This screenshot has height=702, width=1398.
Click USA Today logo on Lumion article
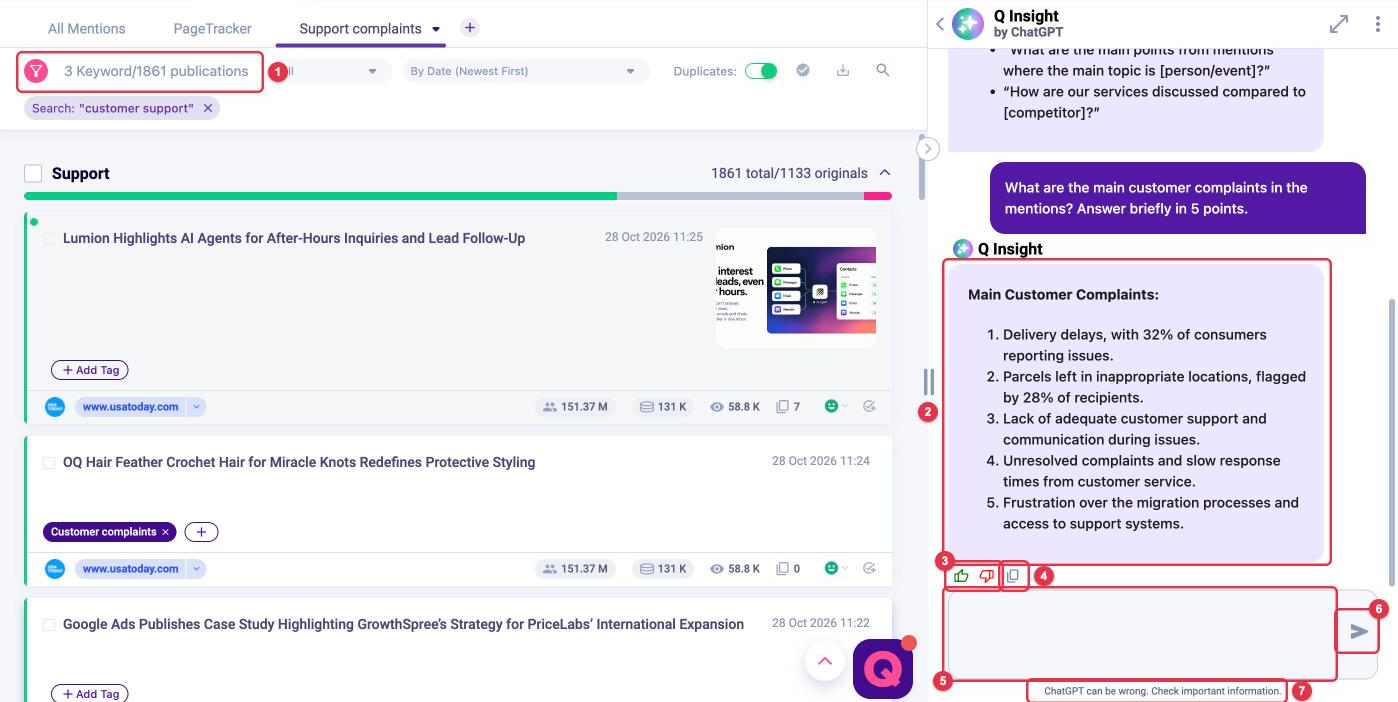click(x=55, y=407)
